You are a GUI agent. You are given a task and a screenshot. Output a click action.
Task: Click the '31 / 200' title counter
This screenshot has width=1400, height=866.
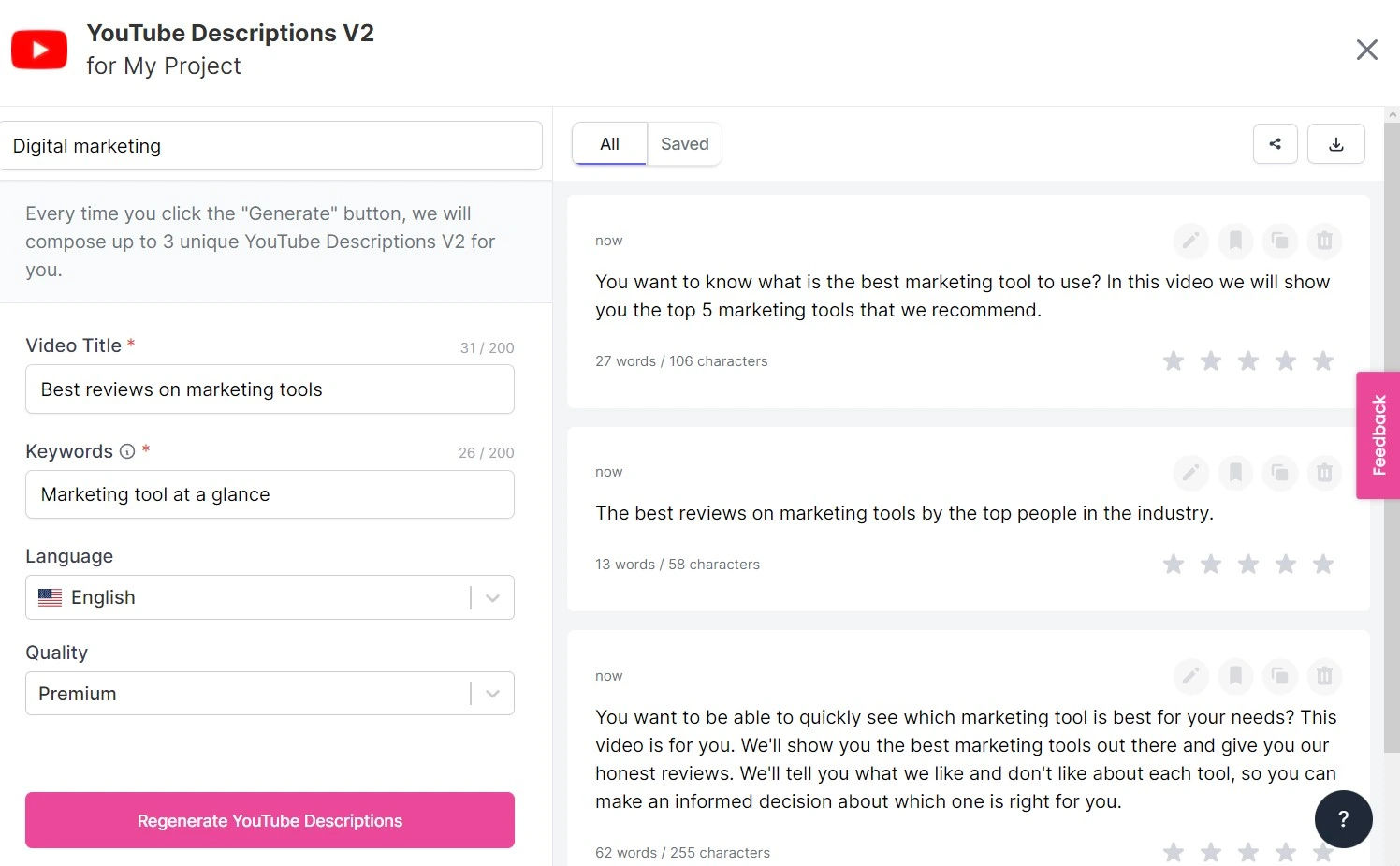pyautogui.click(x=487, y=347)
